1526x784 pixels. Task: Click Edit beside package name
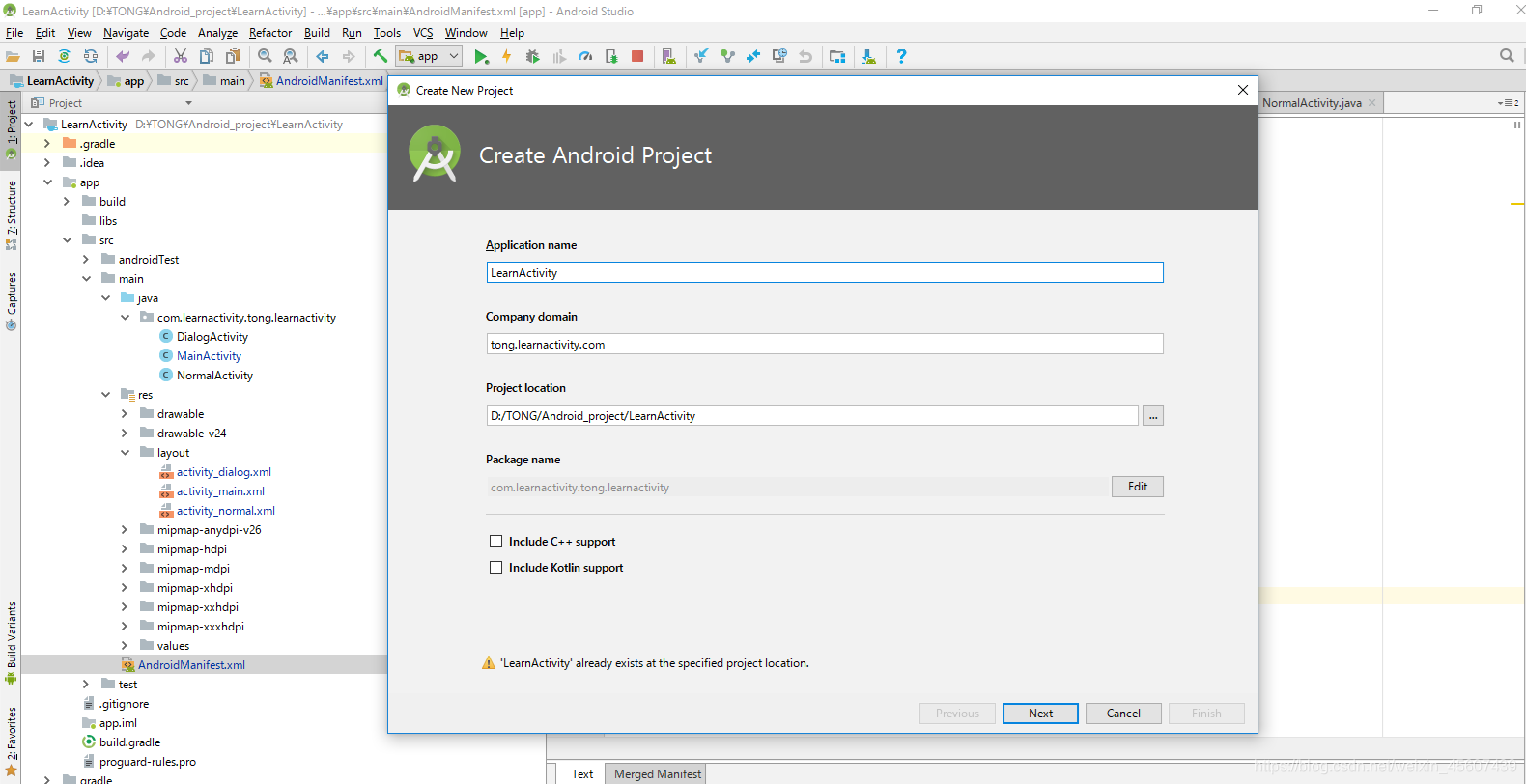pyautogui.click(x=1138, y=487)
